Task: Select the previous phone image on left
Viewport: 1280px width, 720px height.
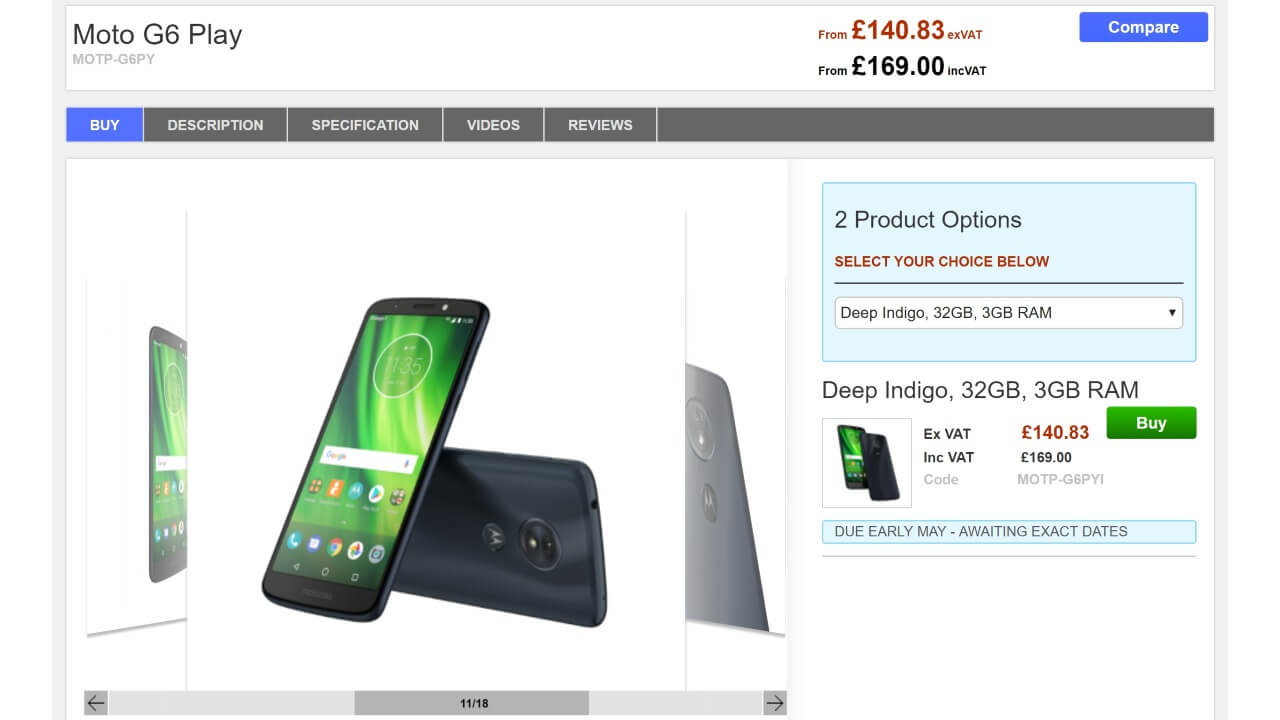Action: point(137,455)
